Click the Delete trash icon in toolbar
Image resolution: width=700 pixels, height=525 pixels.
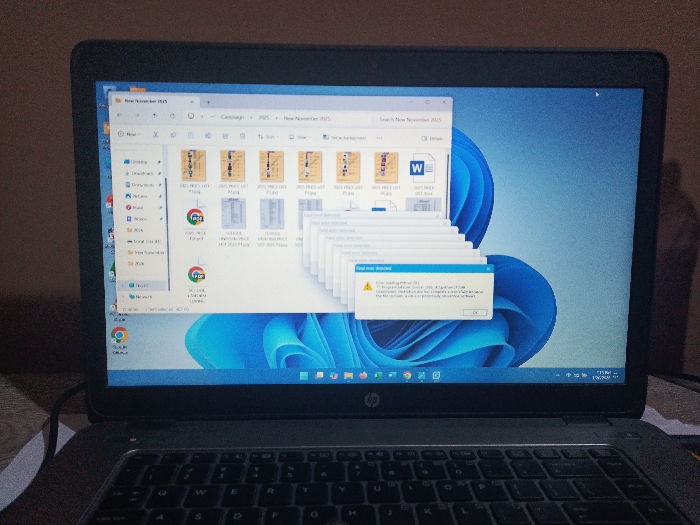coord(242,136)
